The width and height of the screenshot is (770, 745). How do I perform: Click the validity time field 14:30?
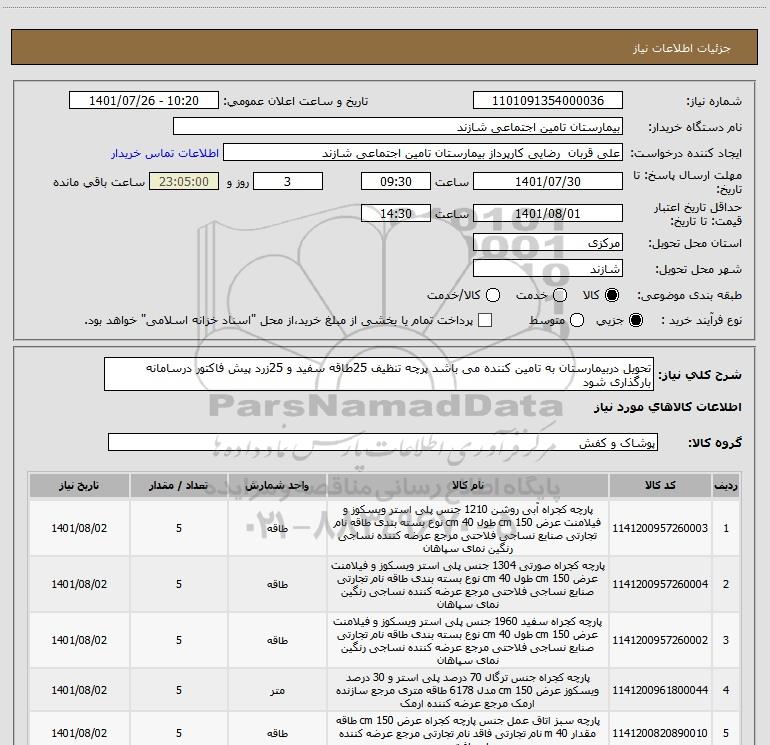396,213
